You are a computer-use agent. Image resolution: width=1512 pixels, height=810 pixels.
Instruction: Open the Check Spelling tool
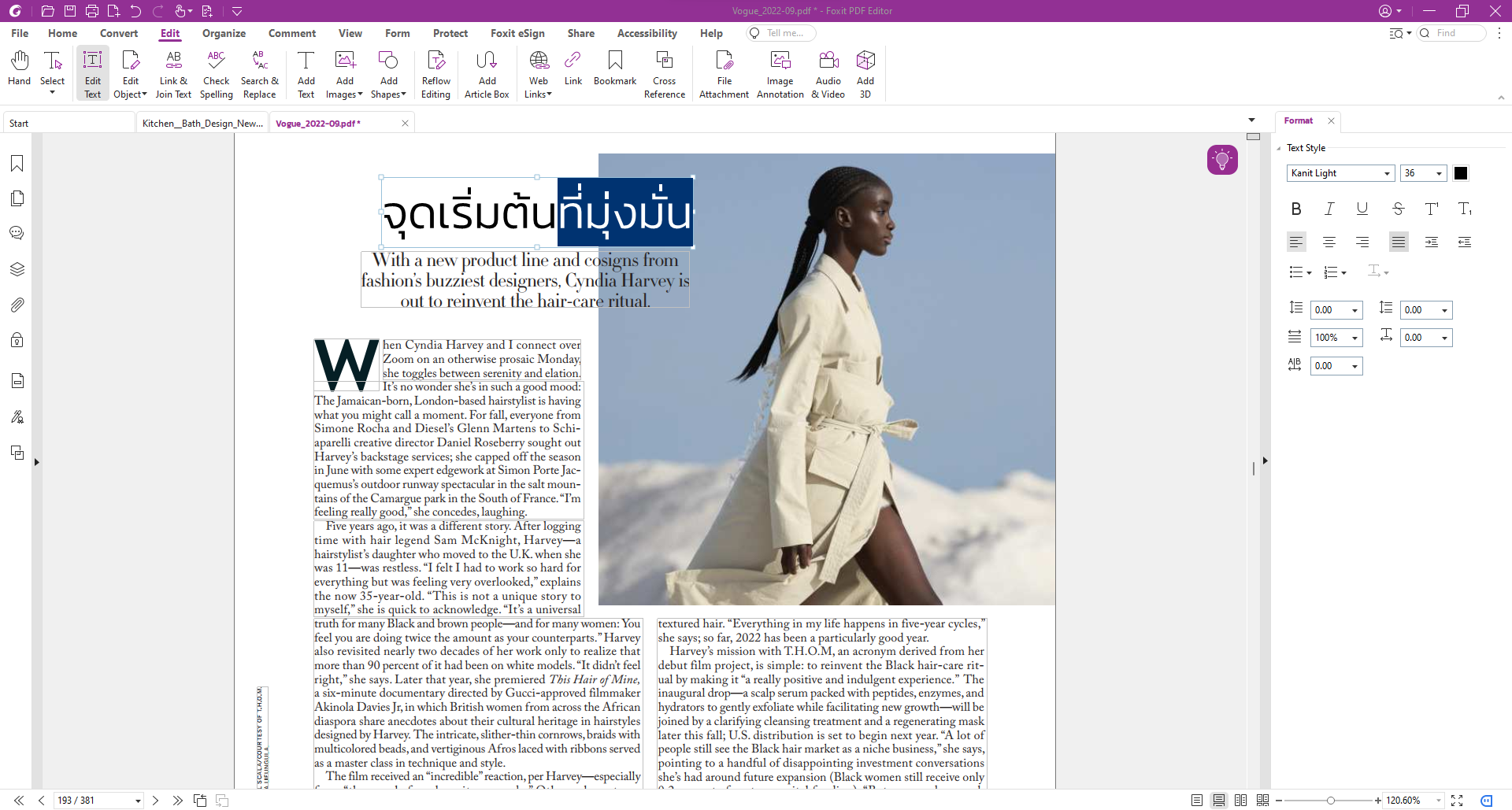point(216,71)
